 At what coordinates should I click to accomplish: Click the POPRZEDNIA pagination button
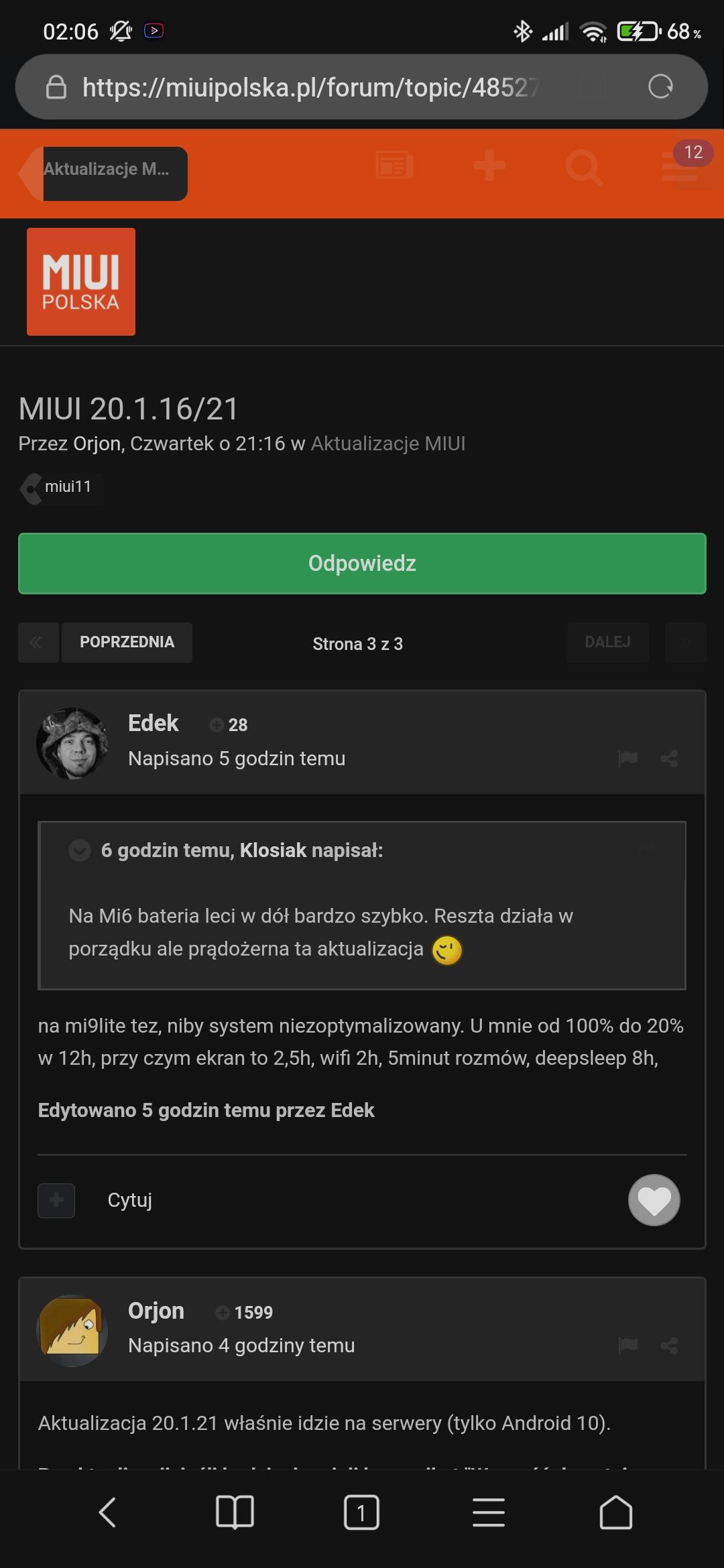click(127, 643)
